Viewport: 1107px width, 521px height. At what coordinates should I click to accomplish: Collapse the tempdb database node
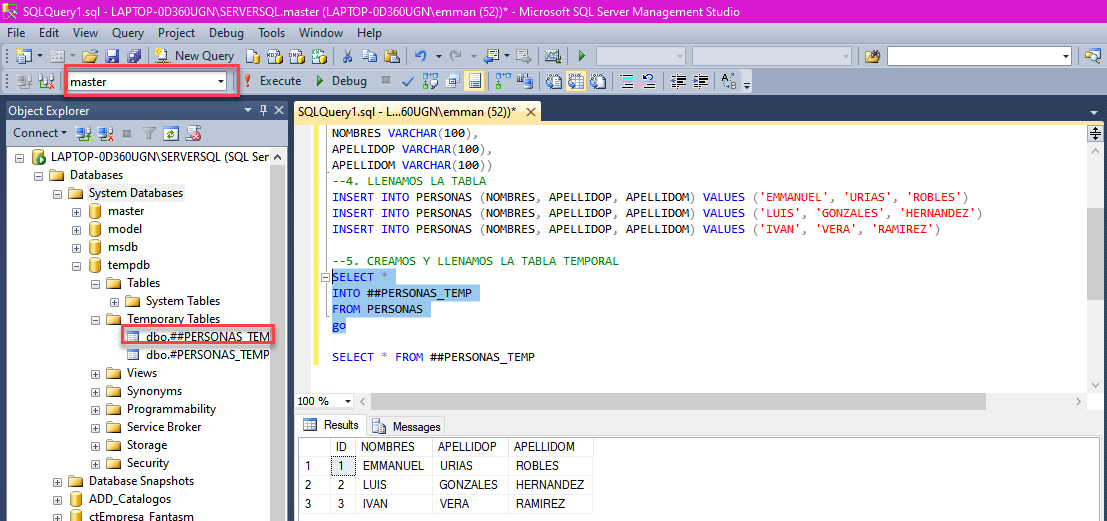click(x=77, y=266)
